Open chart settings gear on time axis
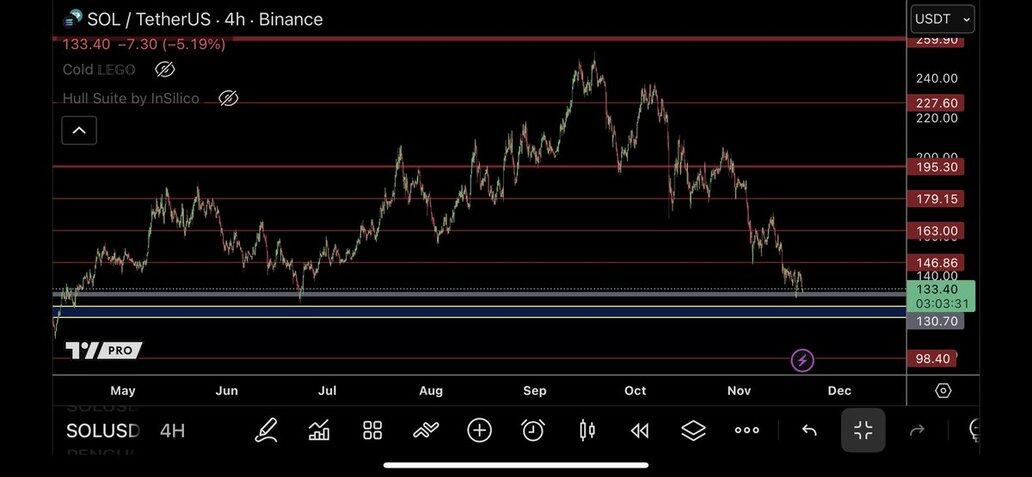Screen dimensions: 1032x477 click(943, 390)
